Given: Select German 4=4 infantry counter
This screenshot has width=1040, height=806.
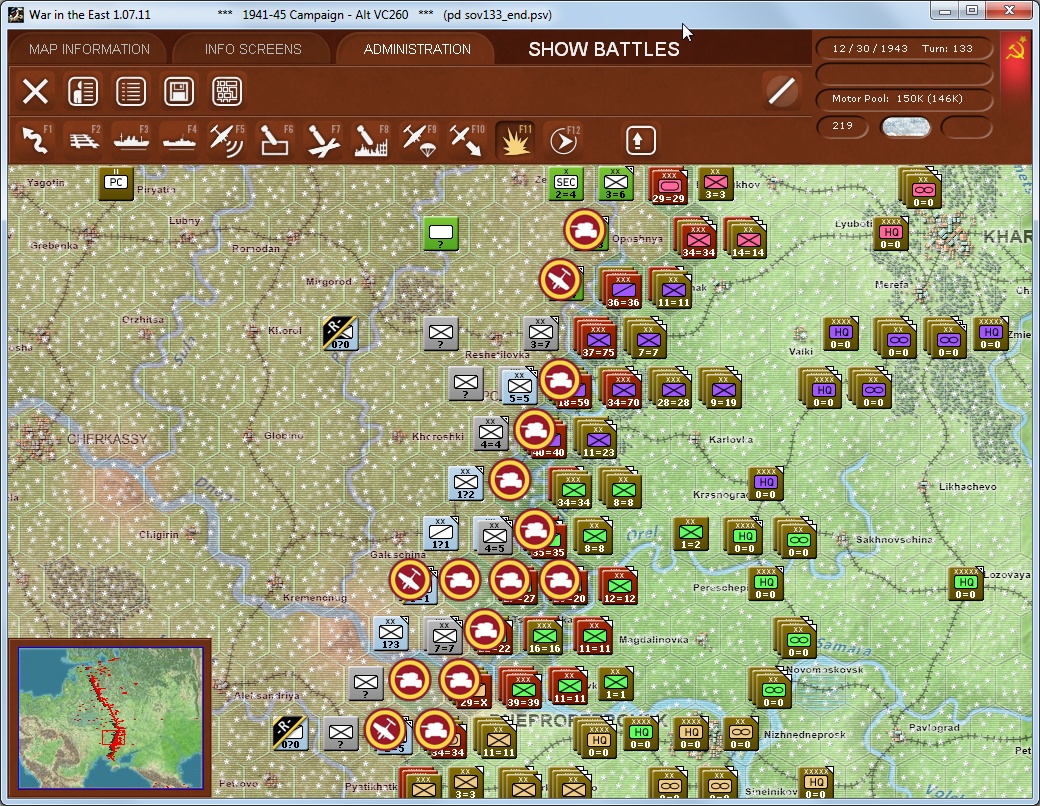Looking at the screenshot, I should (491, 433).
